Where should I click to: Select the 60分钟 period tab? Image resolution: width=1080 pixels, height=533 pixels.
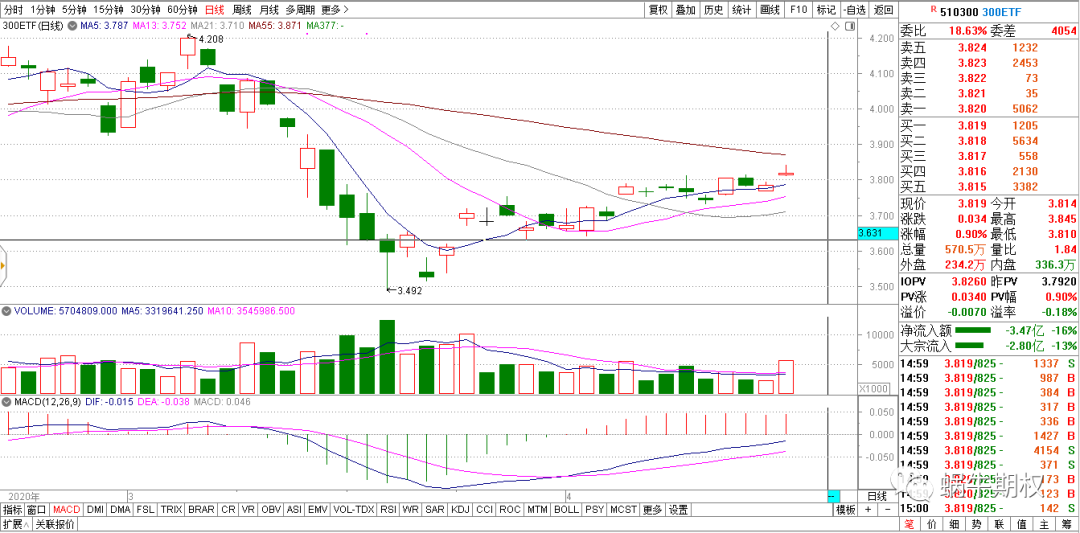pos(183,10)
